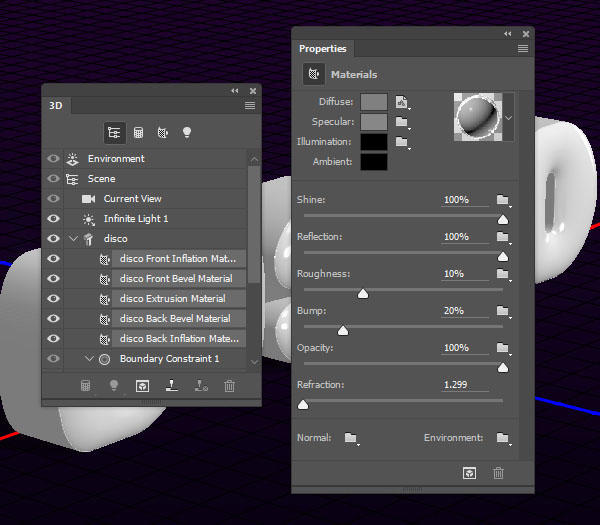This screenshot has height=525, width=600.
Task: Select the disco Front Bevel Material item
Action: pyautogui.click(x=175, y=279)
